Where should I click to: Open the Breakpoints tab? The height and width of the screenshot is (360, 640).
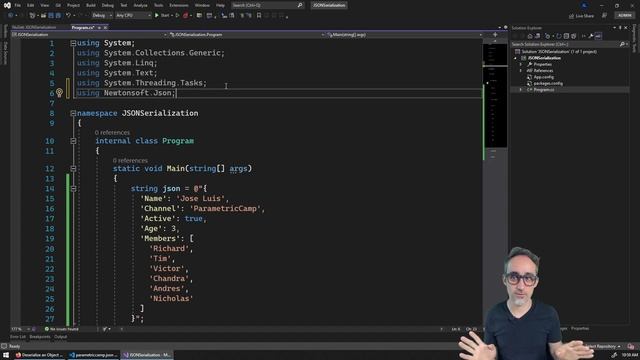[x=40, y=337]
